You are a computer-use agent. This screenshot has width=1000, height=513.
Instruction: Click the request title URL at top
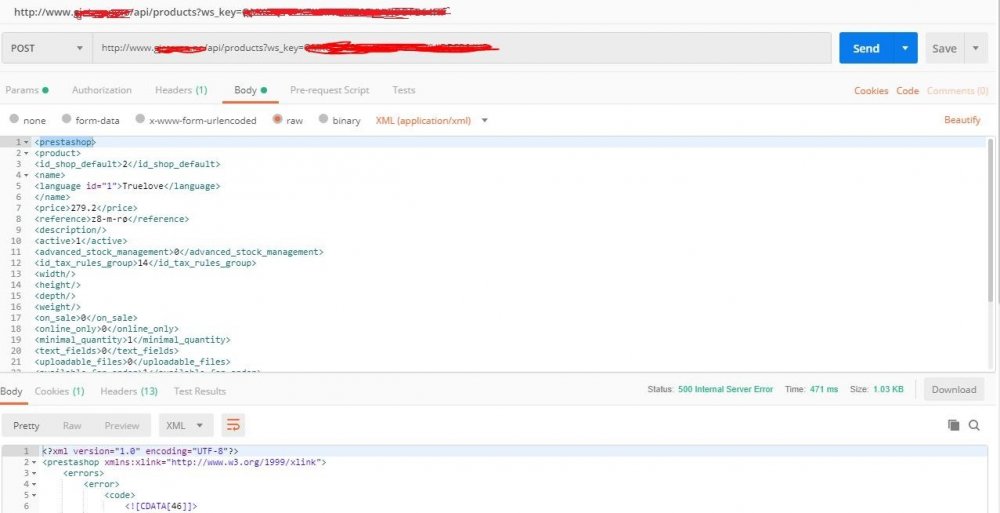[233, 11]
